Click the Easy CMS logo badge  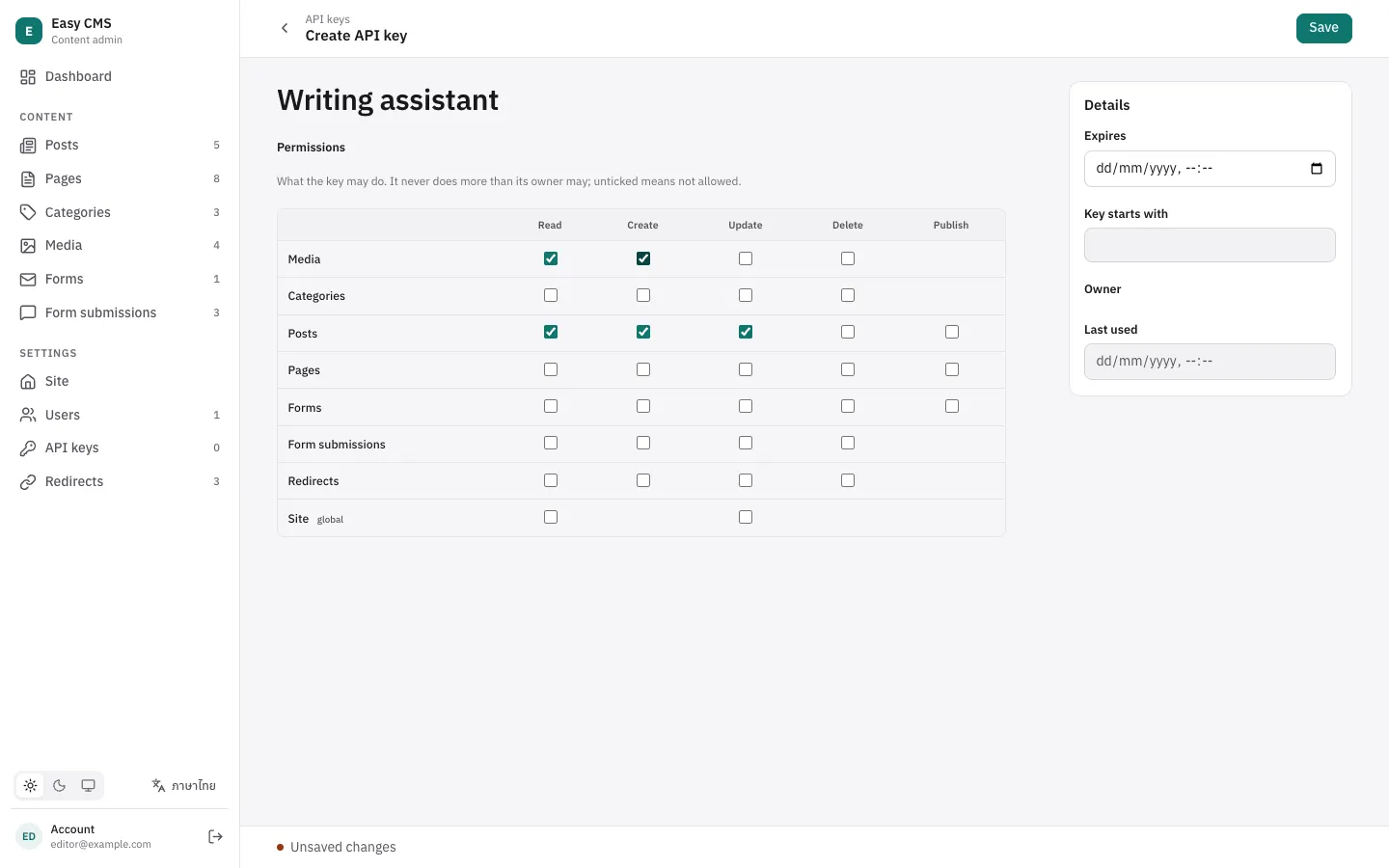click(x=29, y=31)
